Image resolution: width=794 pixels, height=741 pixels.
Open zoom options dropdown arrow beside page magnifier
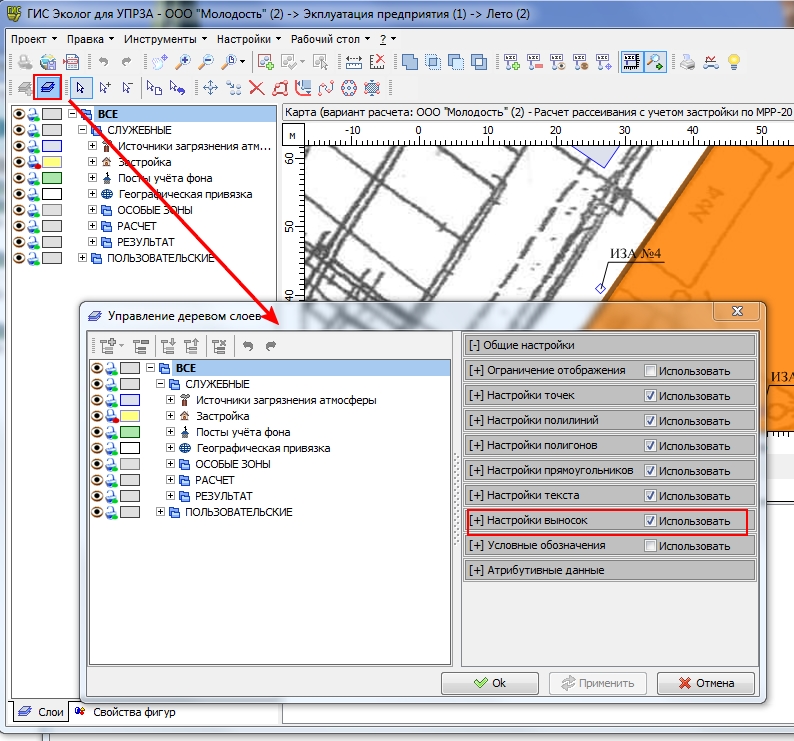point(243,62)
